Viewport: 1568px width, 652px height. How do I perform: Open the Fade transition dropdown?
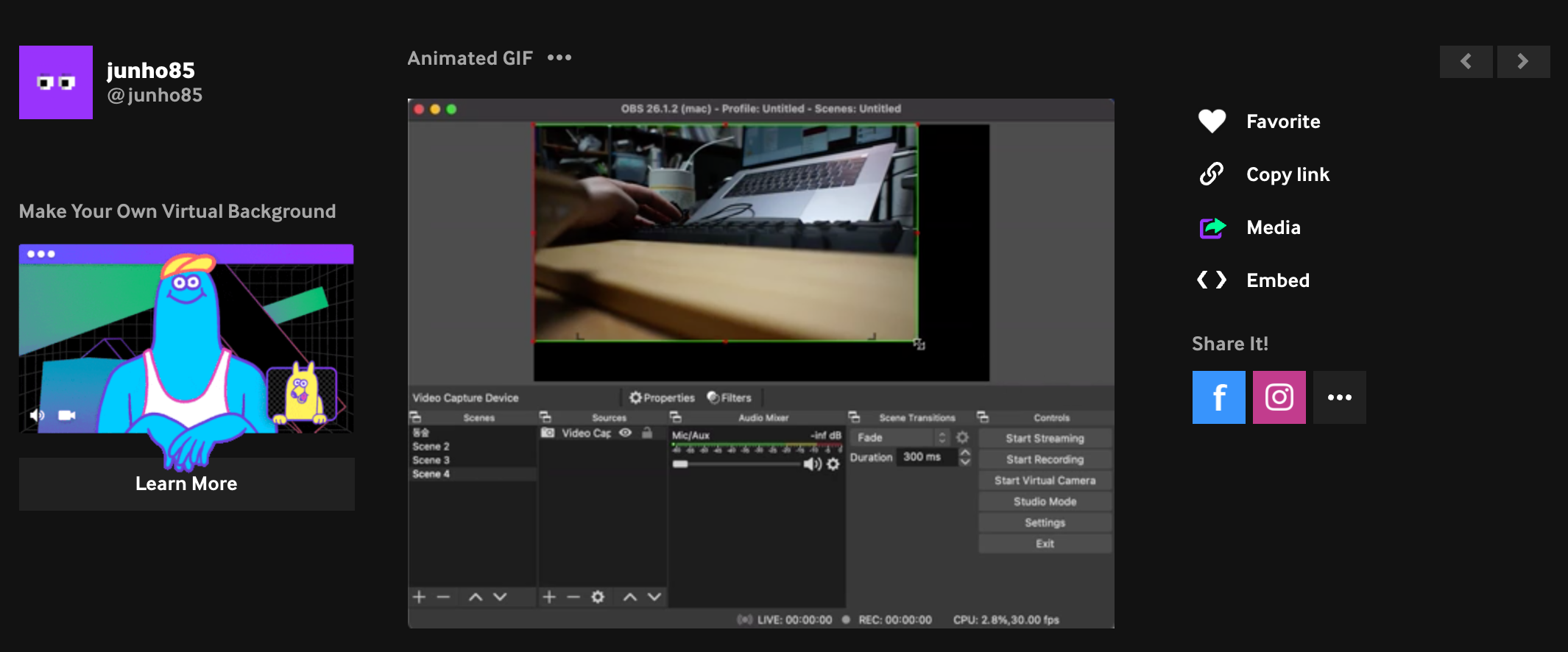(900, 437)
